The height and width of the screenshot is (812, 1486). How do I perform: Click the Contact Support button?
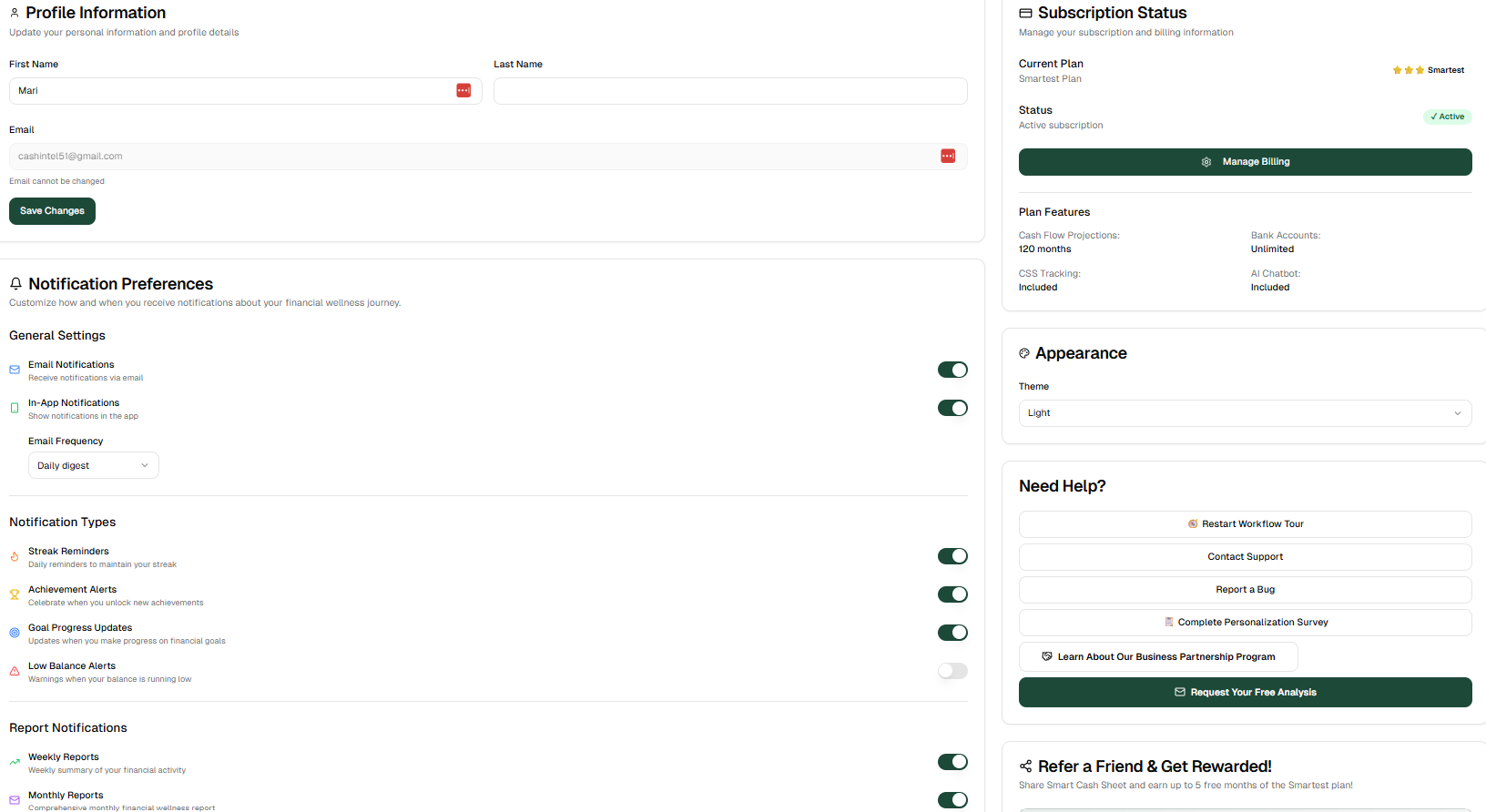pos(1245,557)
